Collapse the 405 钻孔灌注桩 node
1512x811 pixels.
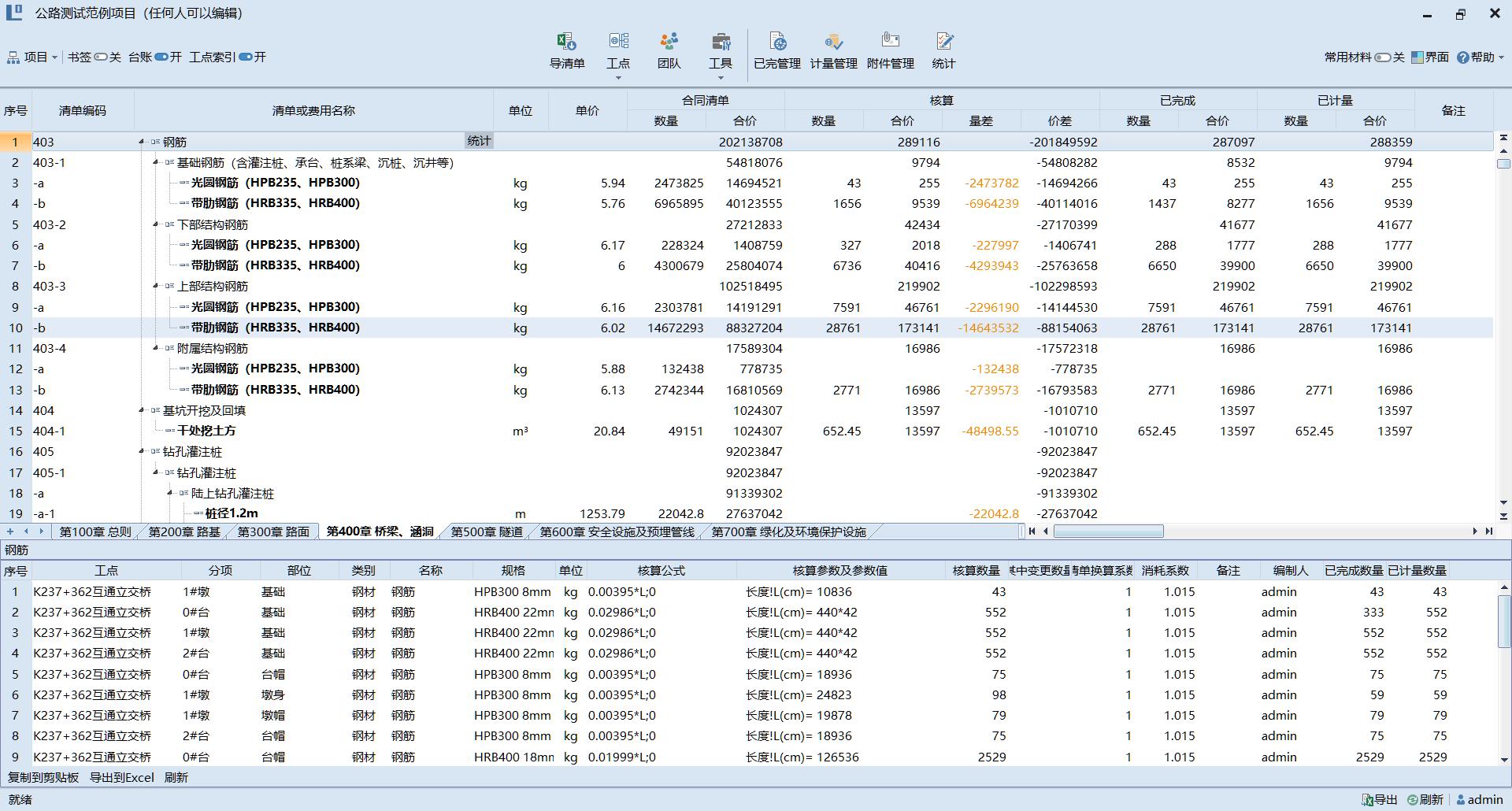tap(142, 452)
